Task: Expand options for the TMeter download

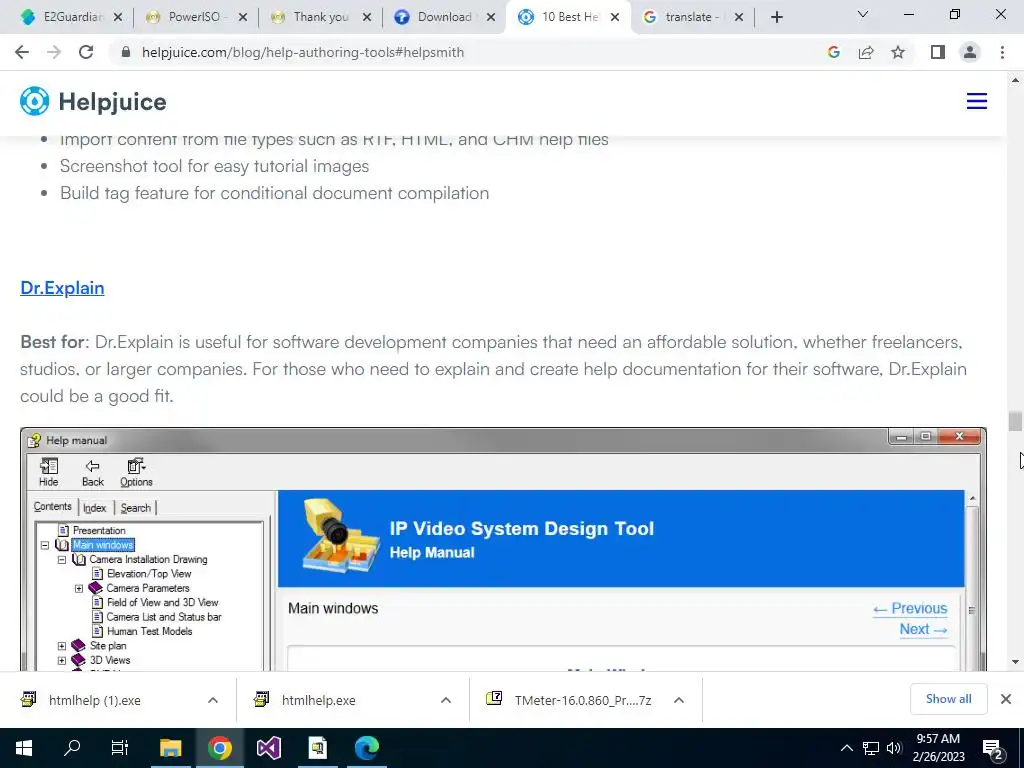Action: pyautogui.click(x=679, y=700)
